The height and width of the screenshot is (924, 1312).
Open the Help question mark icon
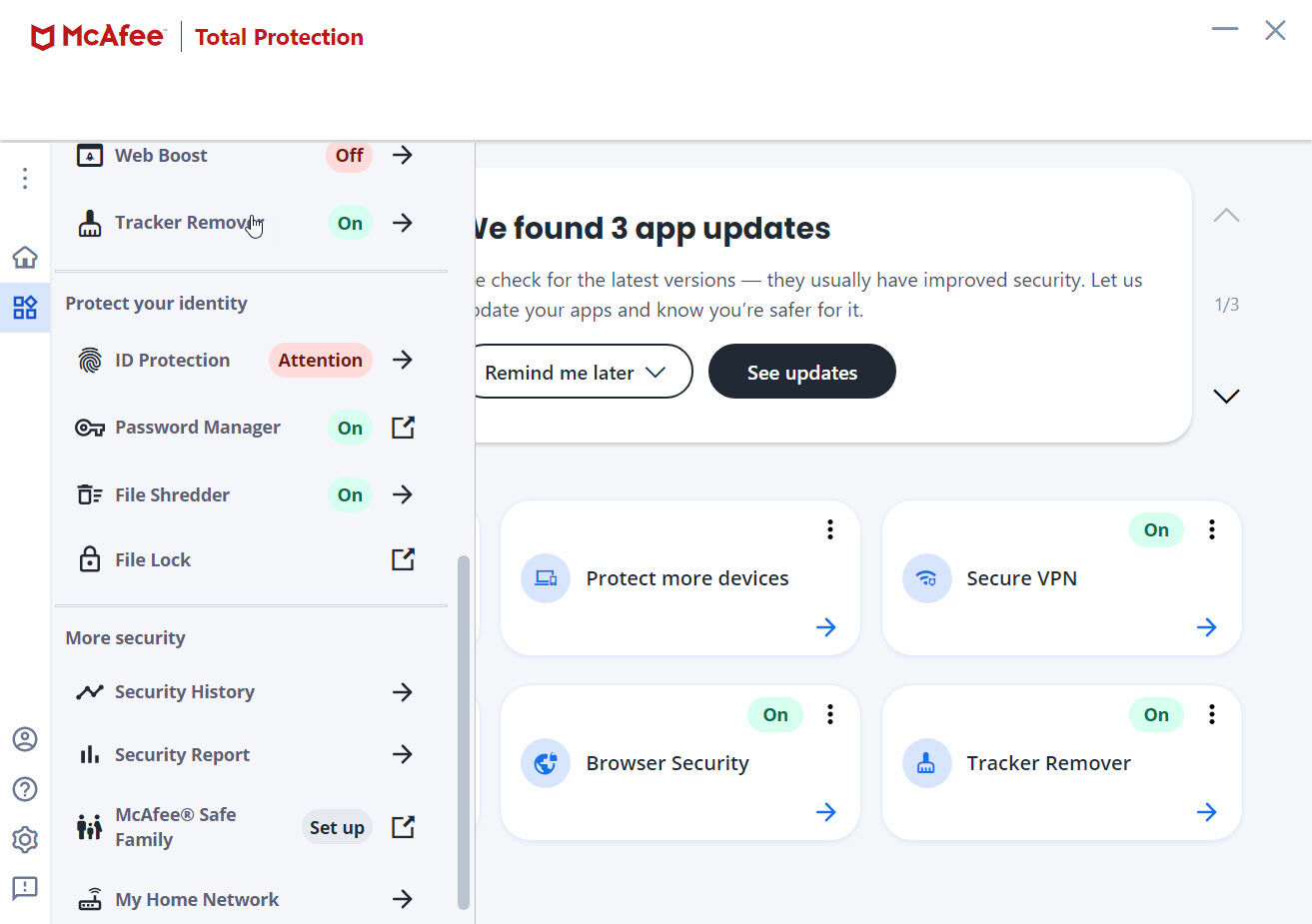point(25,789)
